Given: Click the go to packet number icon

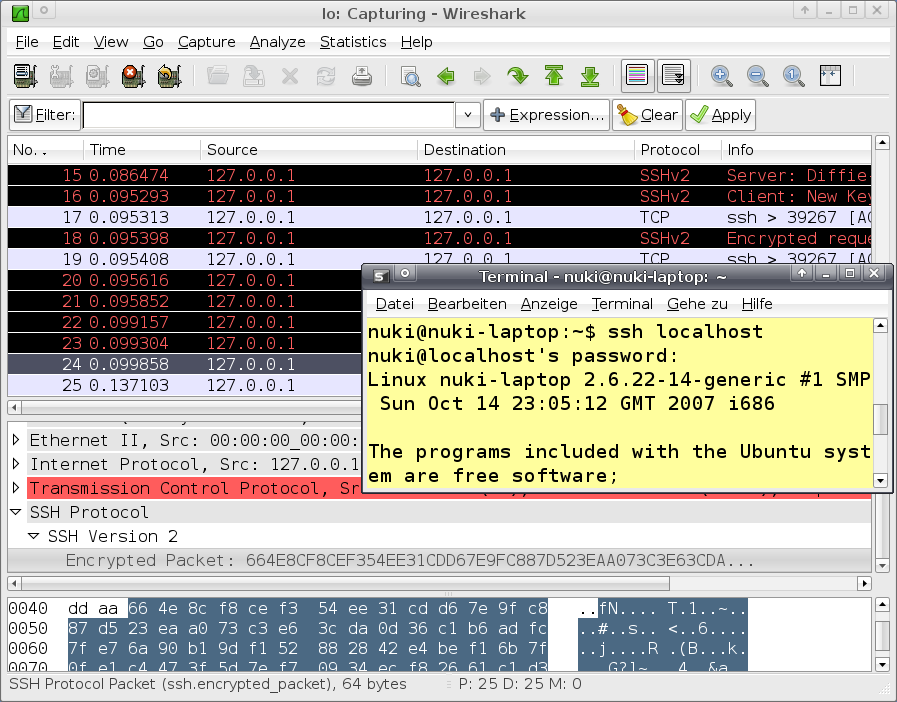Looking at the screenshot, I should coord(518,76).
